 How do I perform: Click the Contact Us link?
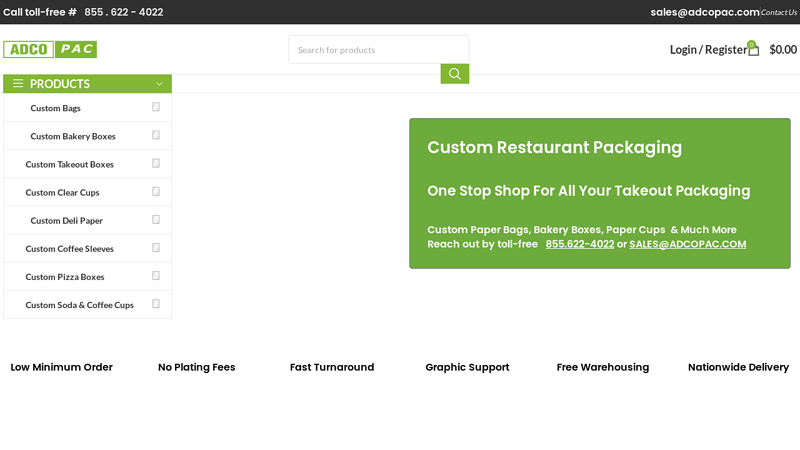point(779,12)
